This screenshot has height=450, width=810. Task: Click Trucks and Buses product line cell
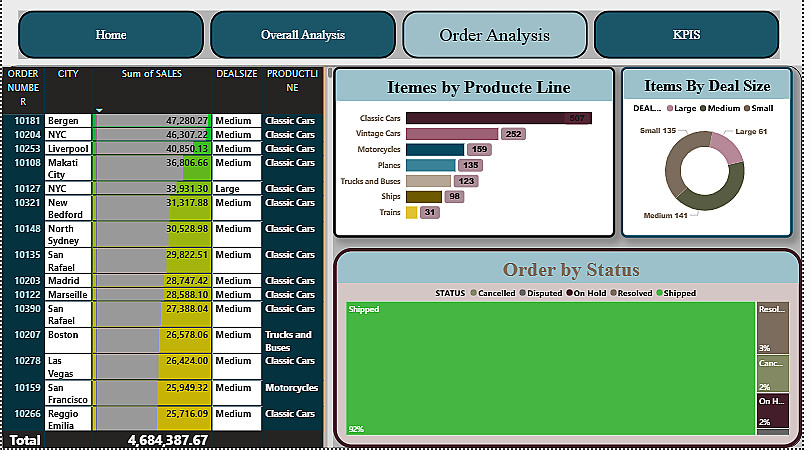click(292, 340)
